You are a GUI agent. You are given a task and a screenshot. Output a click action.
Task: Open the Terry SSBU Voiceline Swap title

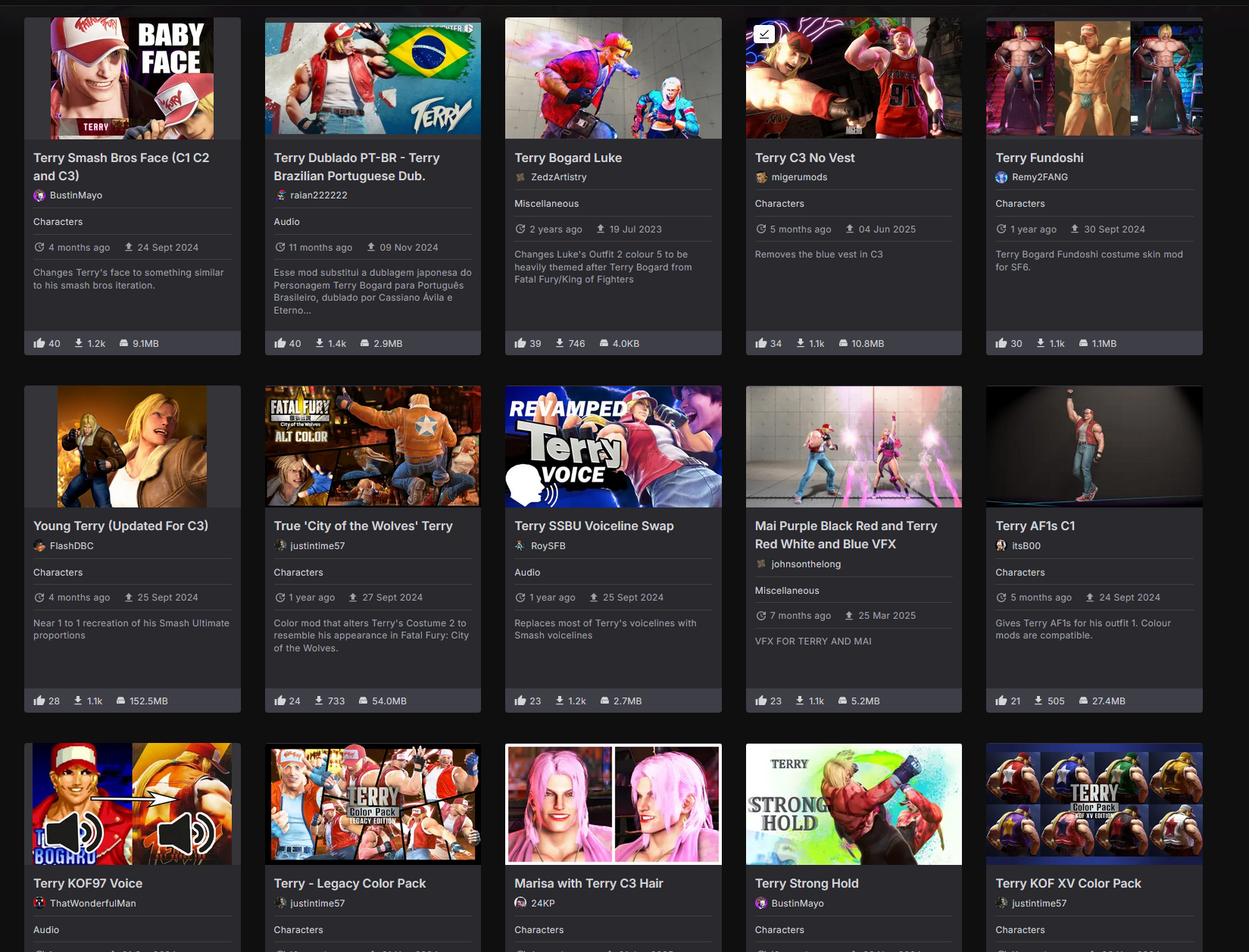point(594,526)
